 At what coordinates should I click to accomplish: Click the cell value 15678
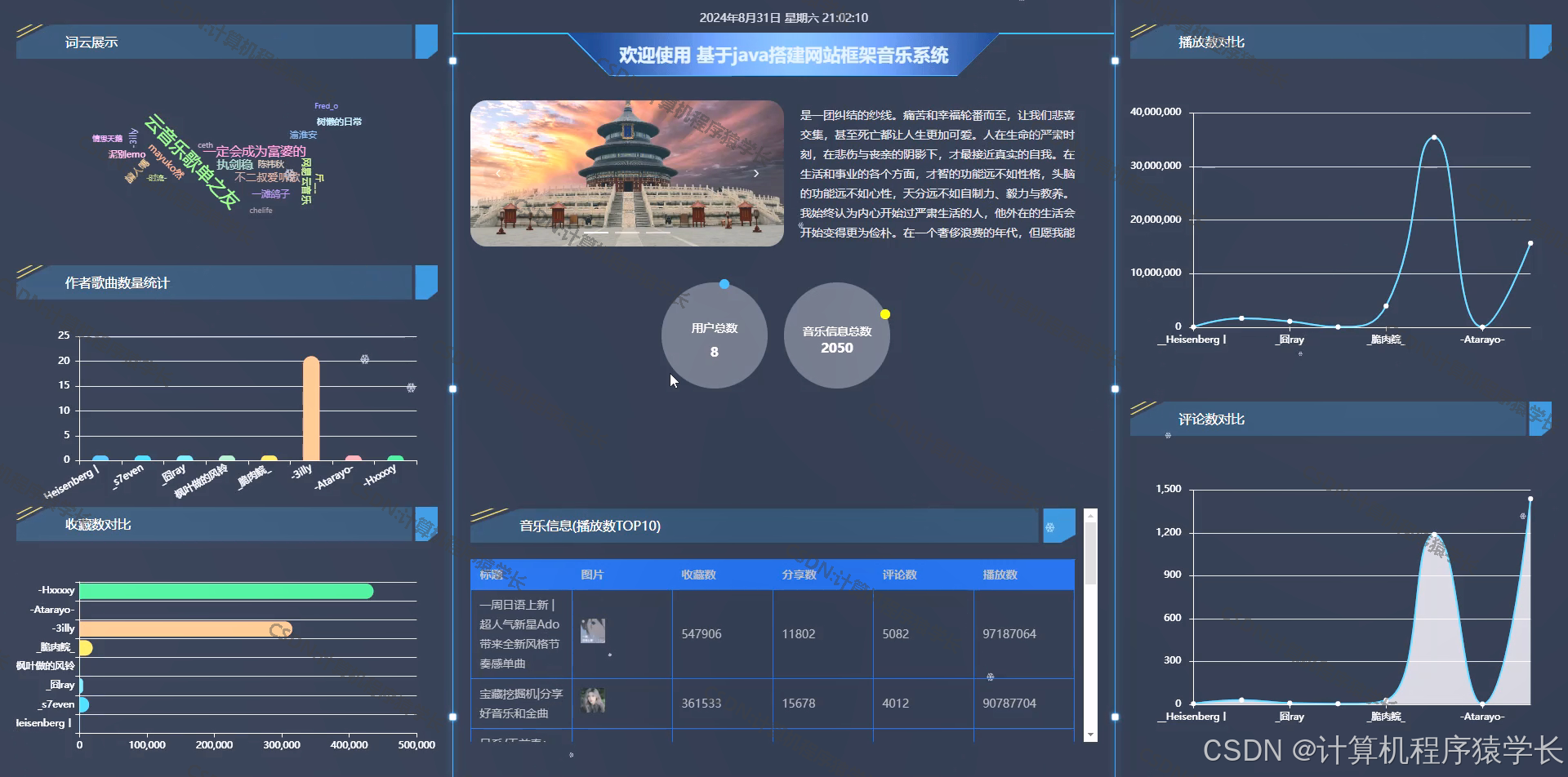(x=799, y=704)
